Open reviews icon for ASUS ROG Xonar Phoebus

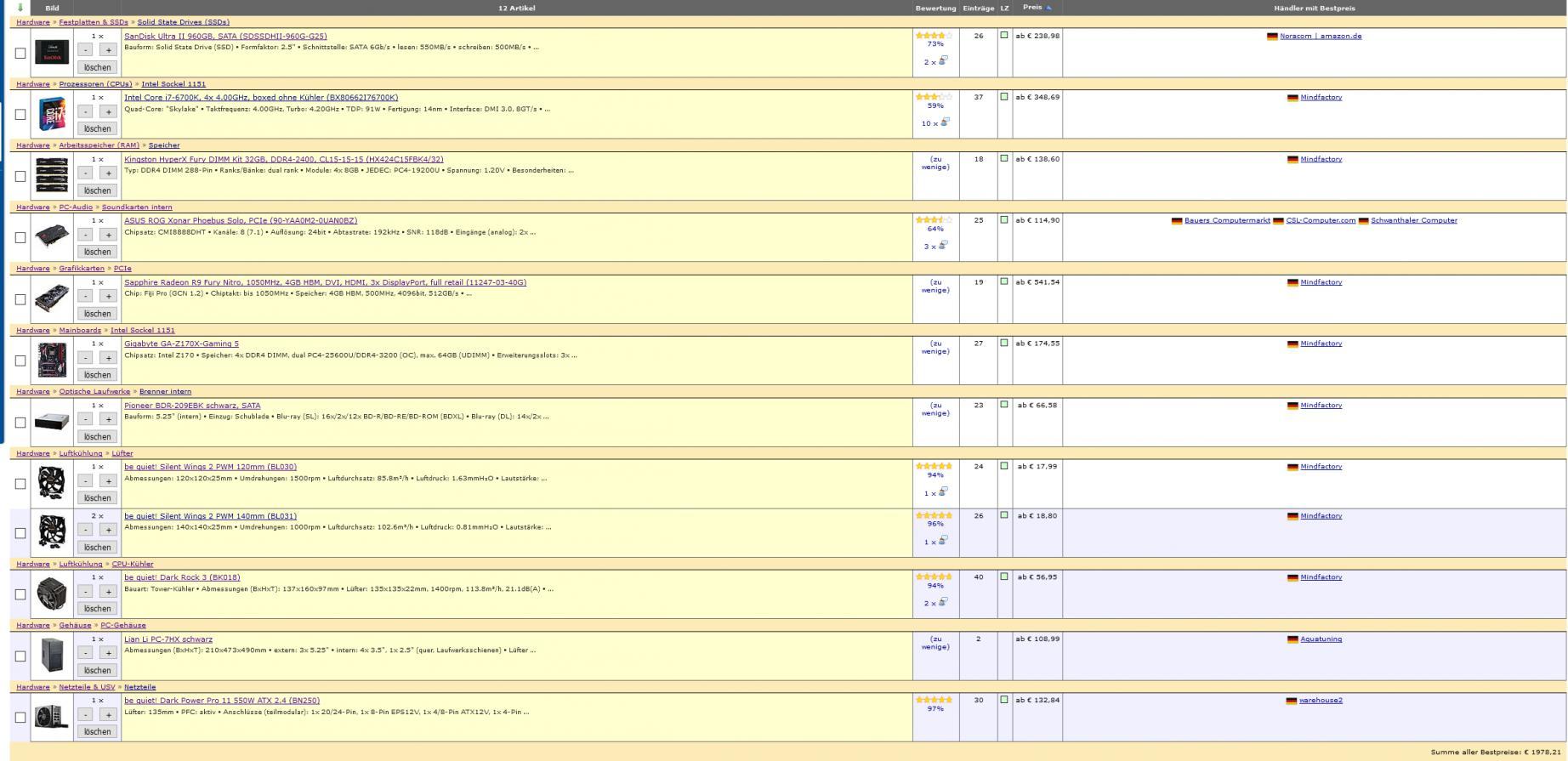click(x=943, y=245)
